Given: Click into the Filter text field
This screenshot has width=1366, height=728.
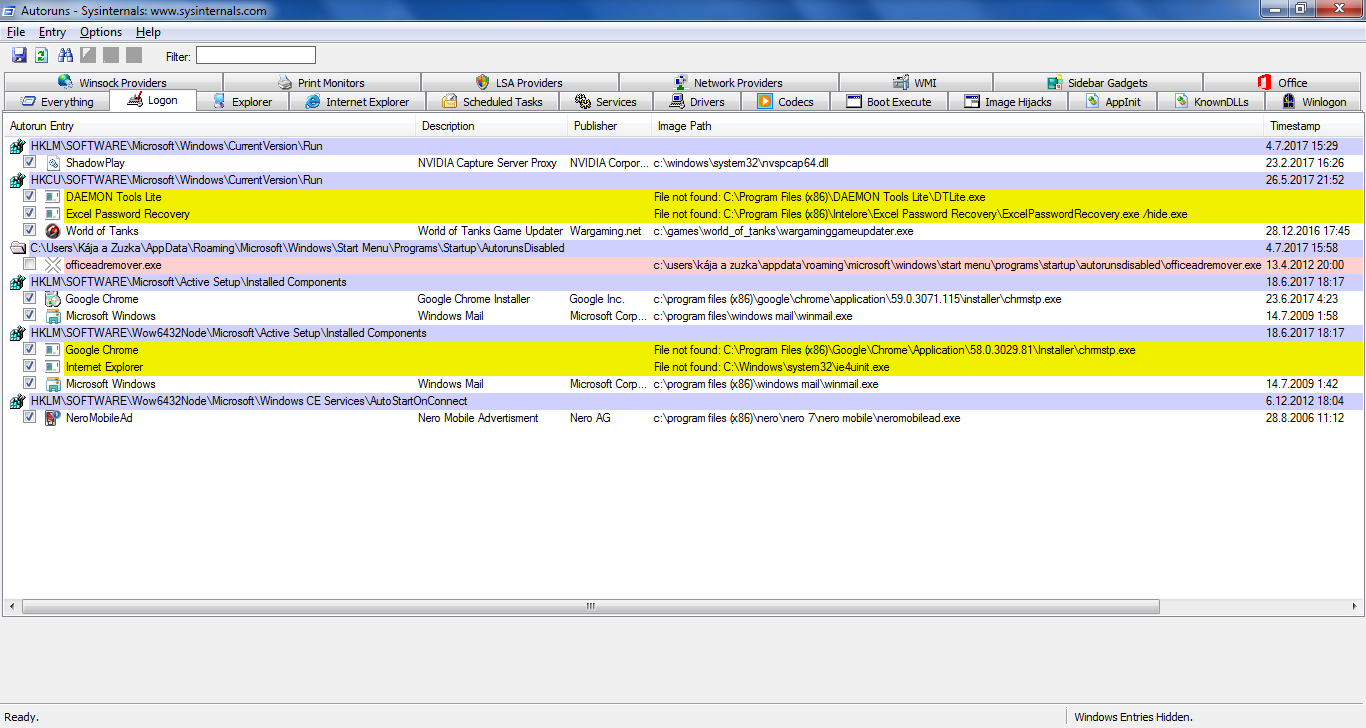Looking at the screenshot, I should (x=255, y=56).
